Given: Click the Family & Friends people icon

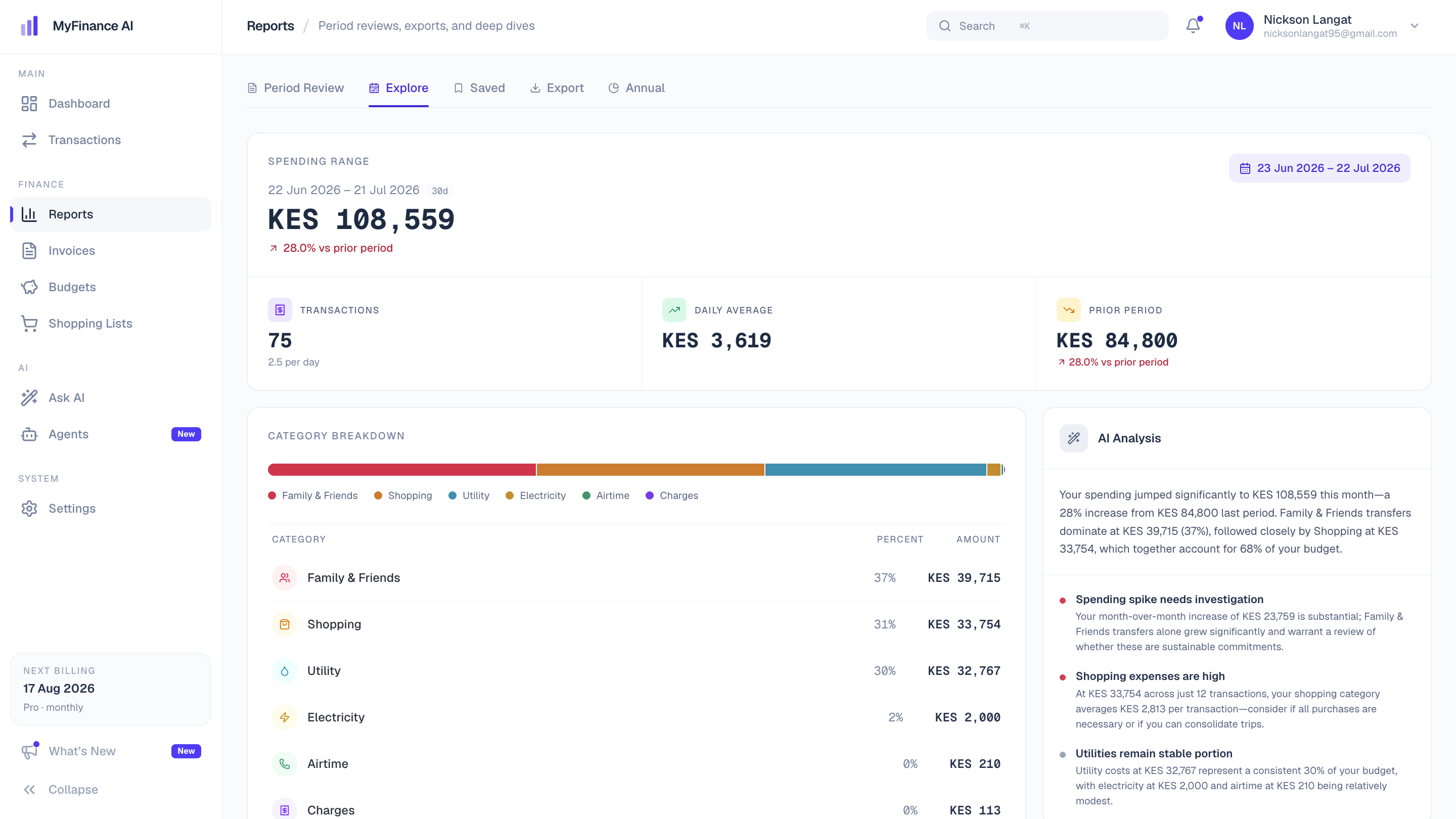Looking at the screenshot, I should pyautogui.click(x=284, y=578).
